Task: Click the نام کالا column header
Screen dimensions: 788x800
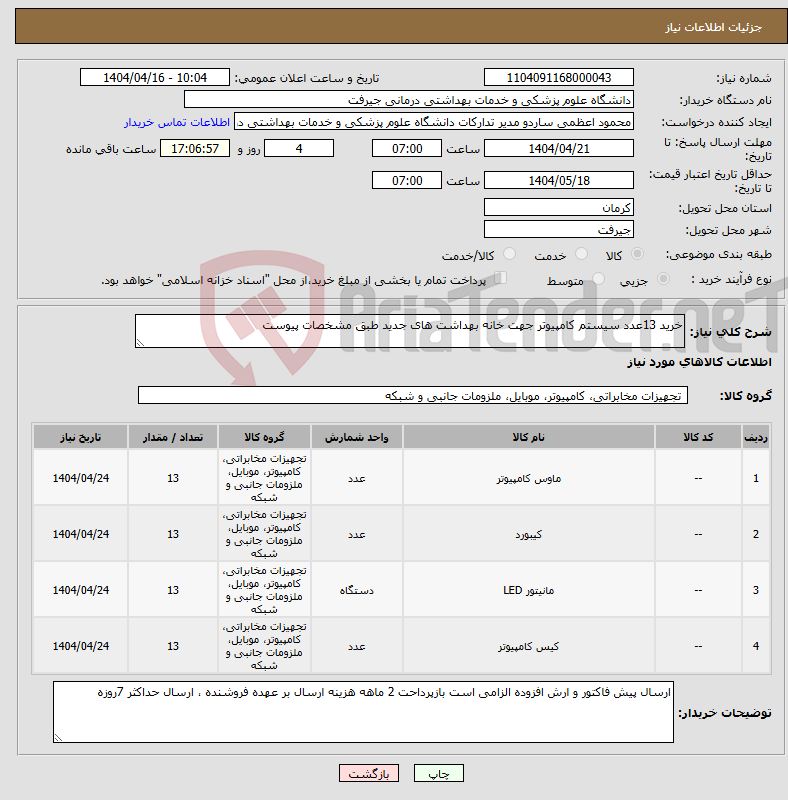Action: 528,437
